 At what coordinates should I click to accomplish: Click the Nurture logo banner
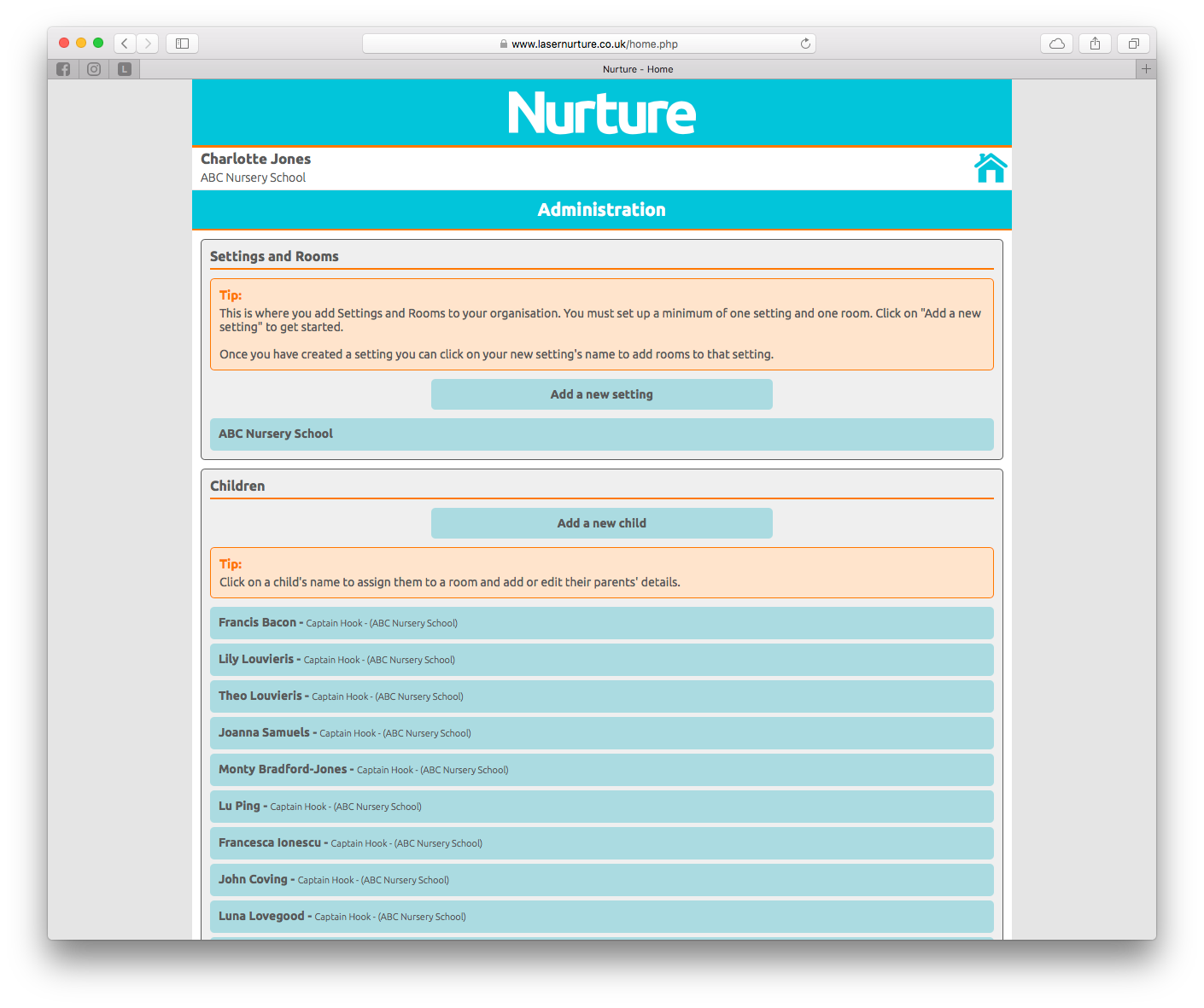coord(601,113)
